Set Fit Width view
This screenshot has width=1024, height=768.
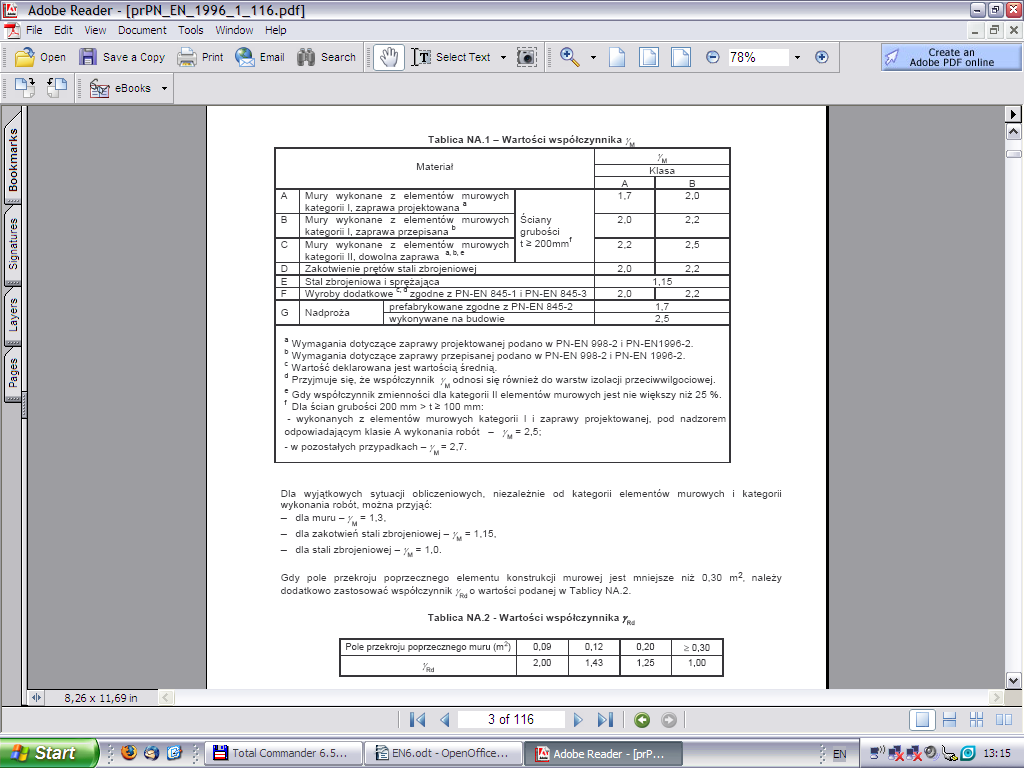[x=680, y=57]
